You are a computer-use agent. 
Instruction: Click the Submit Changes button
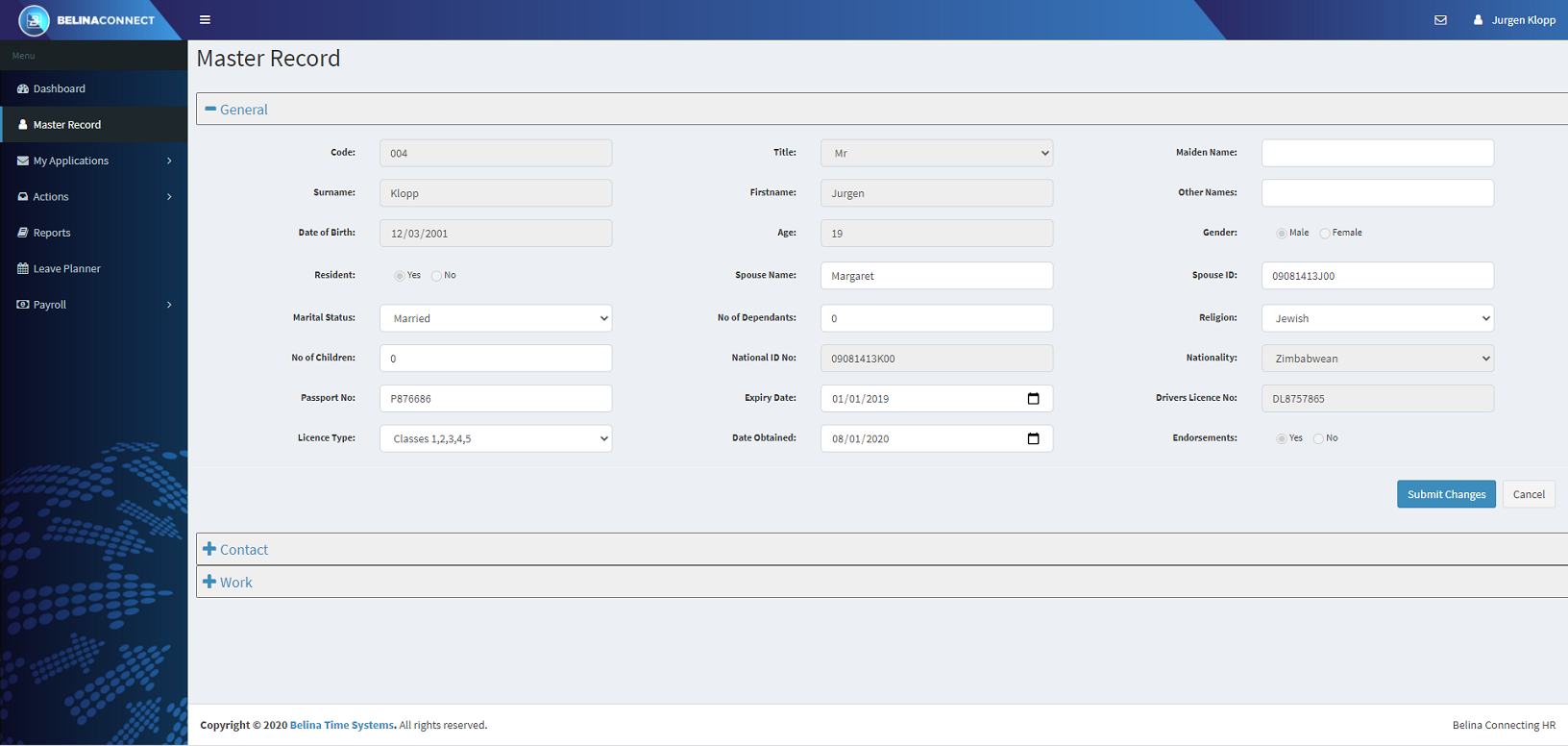(x=1446, y=494)
